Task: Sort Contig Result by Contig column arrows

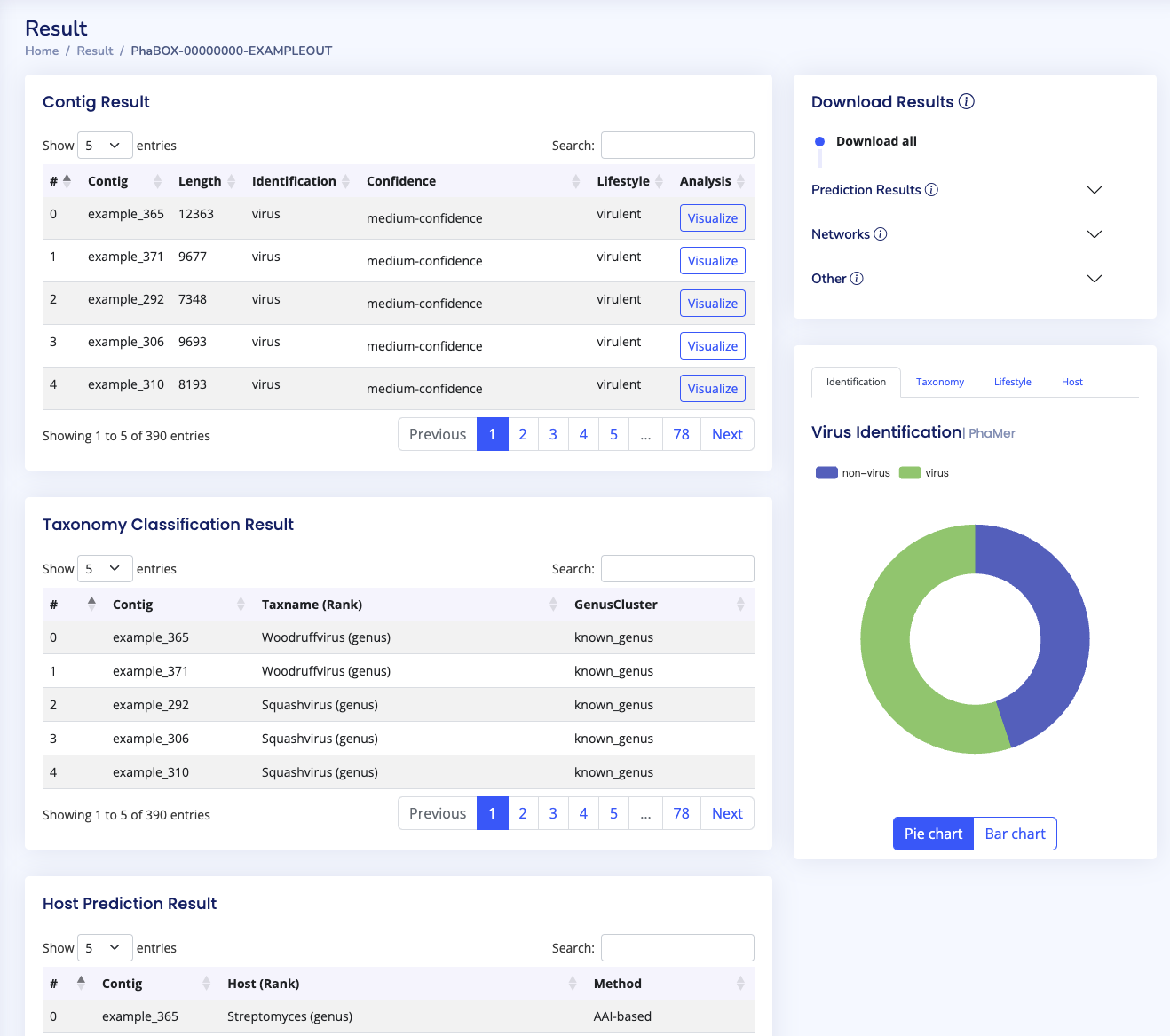Action: 157,181
